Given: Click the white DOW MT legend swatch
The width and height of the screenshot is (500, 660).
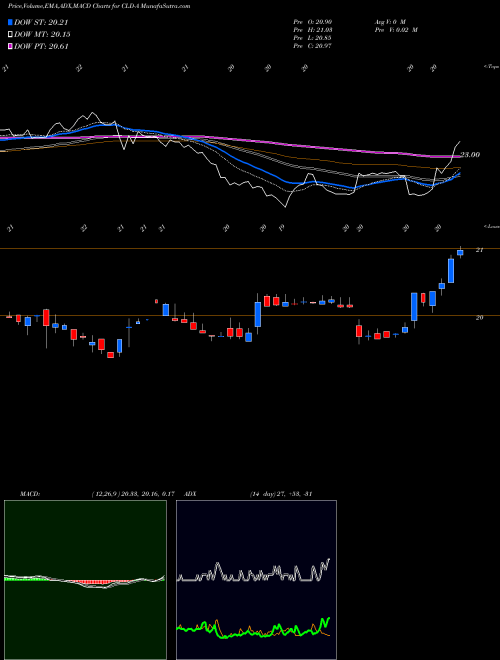Looking at the screenshot, I should pyautogui.click(x=11, y=35).
